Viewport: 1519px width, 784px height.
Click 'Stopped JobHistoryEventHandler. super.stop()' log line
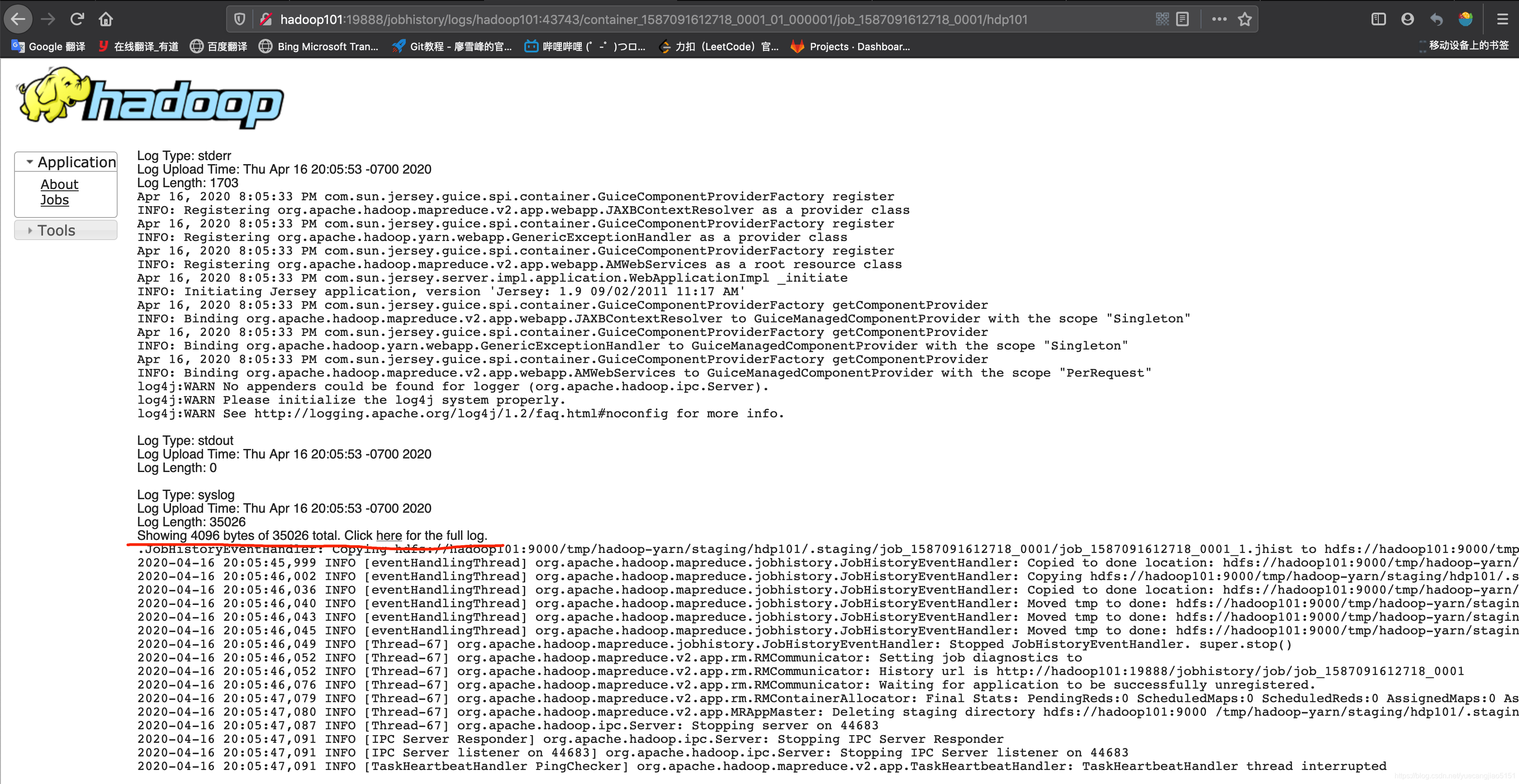(715, 644)
